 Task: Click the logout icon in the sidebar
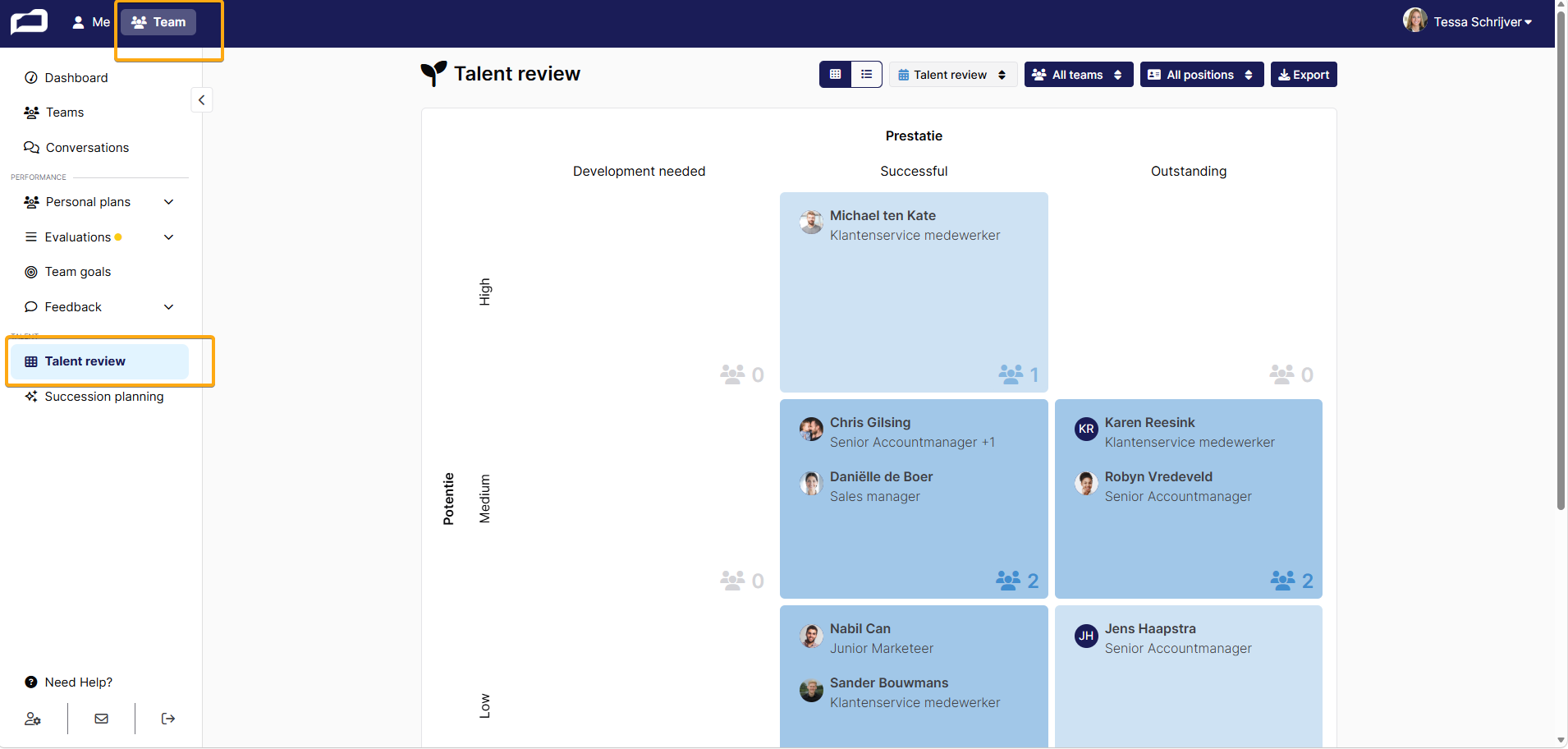pos(168,719)
